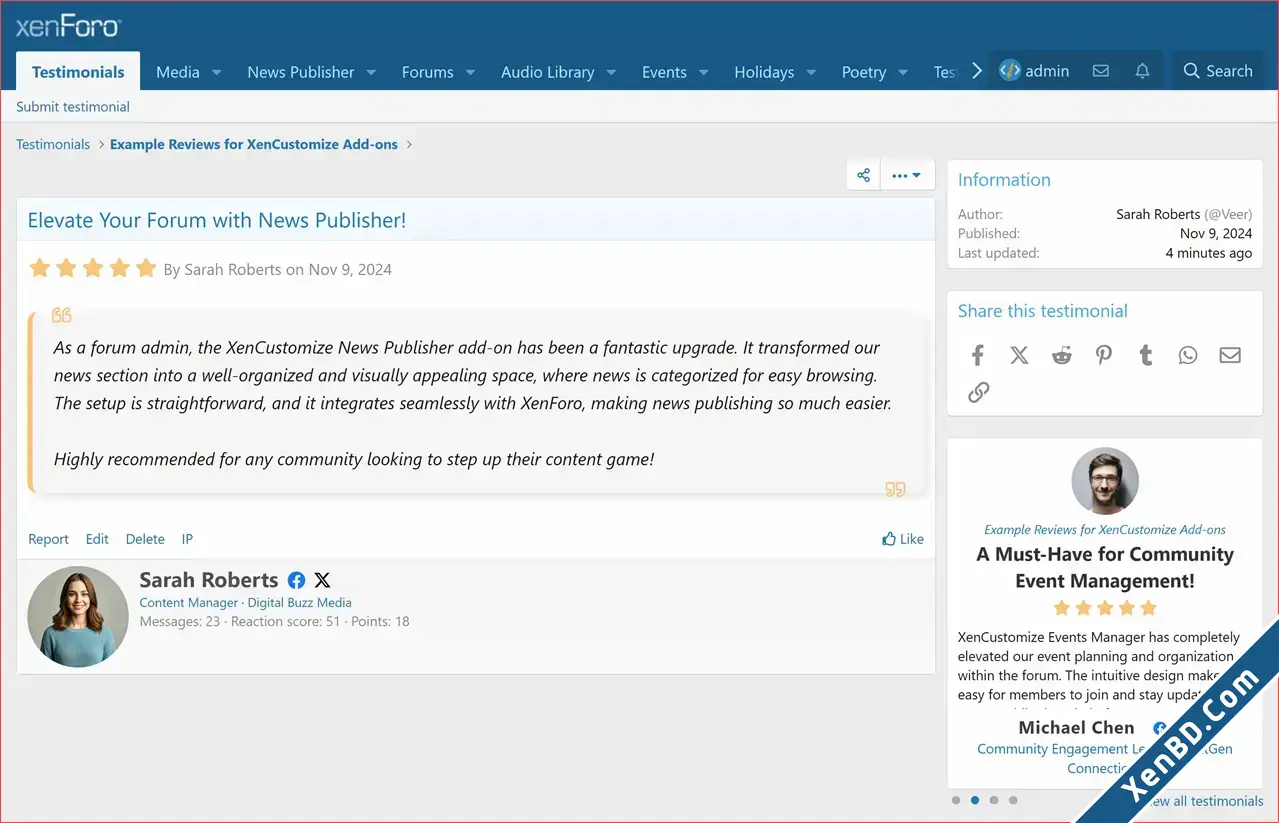Viewport: 1279px width, 823px height.
Task: Click the XenForo logo
Action: point(68,27)
